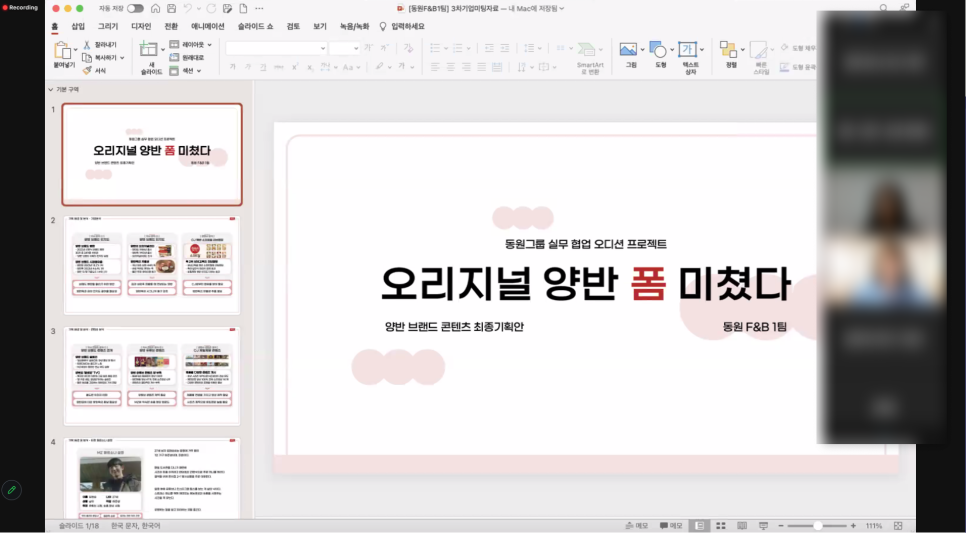Click the font name combo box
966x533 pixels.
(x=276, y=47)
